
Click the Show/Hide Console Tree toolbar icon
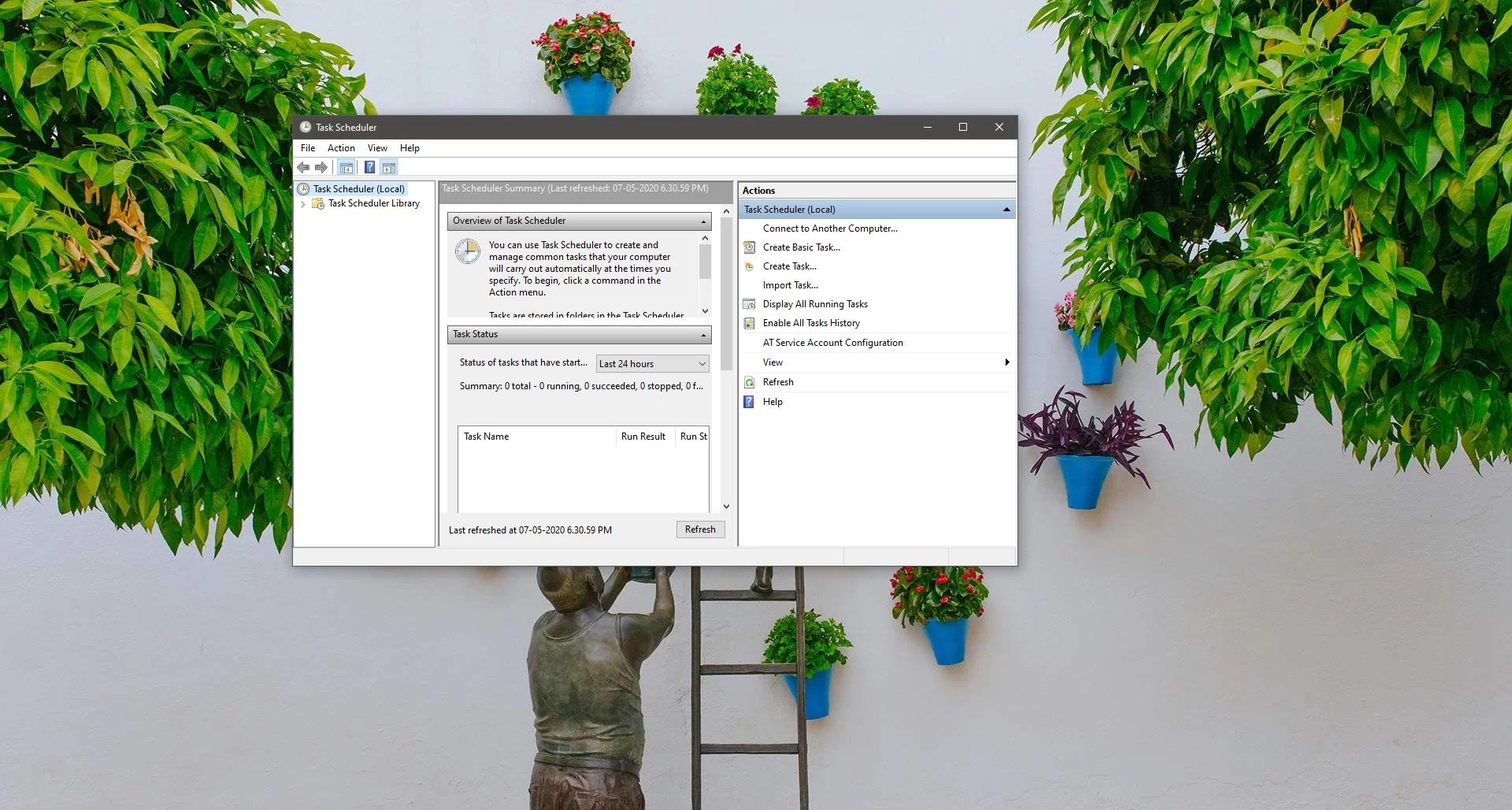tap(346, 167)
